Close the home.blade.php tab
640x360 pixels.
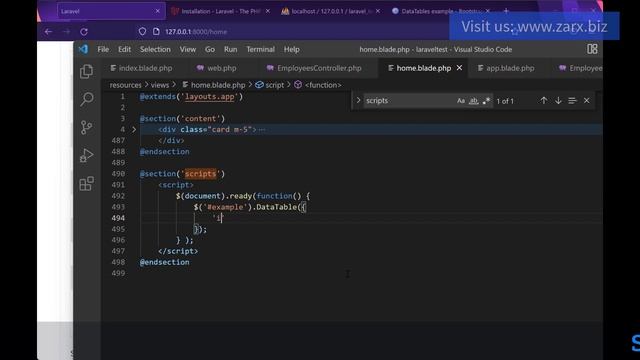click(x=460, y=68)
